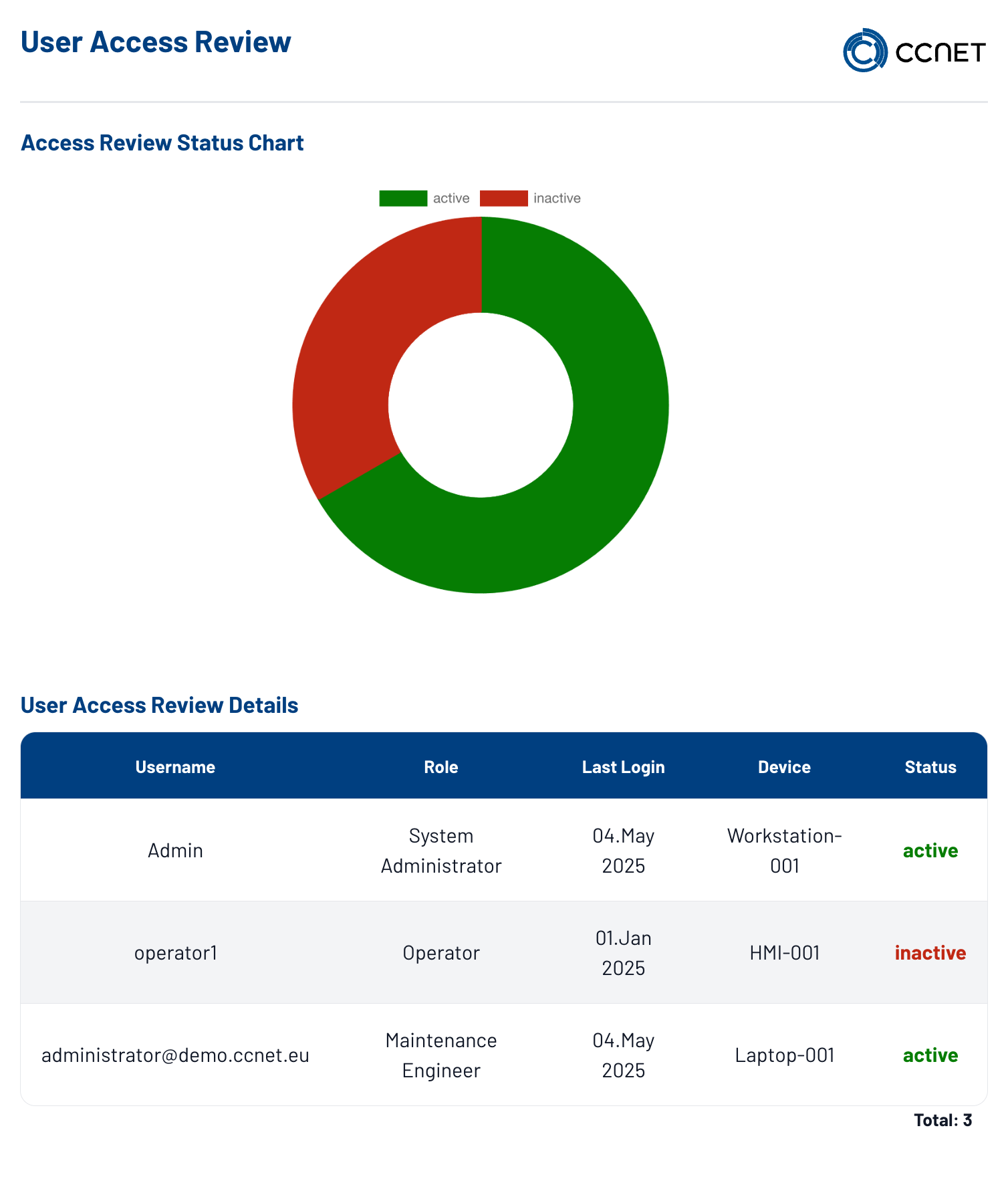1008x1187 pixels.
Task: Click the 'inactive' legend label
Action: click(x=557, y=199)
